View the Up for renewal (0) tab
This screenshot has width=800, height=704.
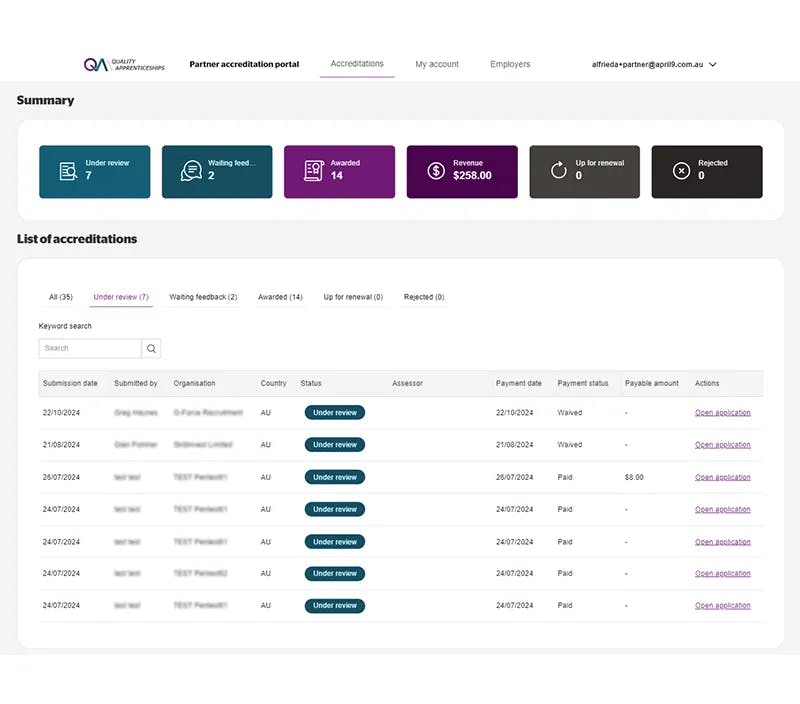[x=353, y=297]
